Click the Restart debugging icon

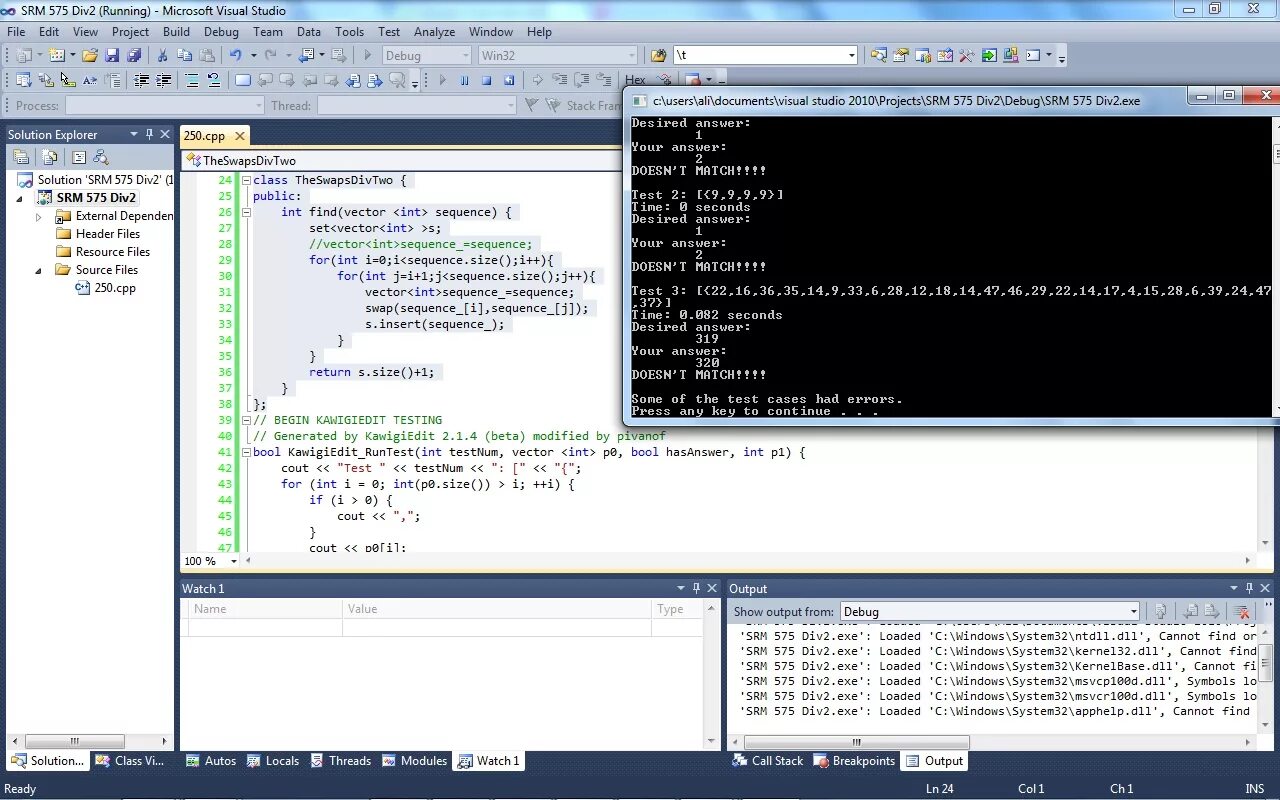(x=508, y=80)
